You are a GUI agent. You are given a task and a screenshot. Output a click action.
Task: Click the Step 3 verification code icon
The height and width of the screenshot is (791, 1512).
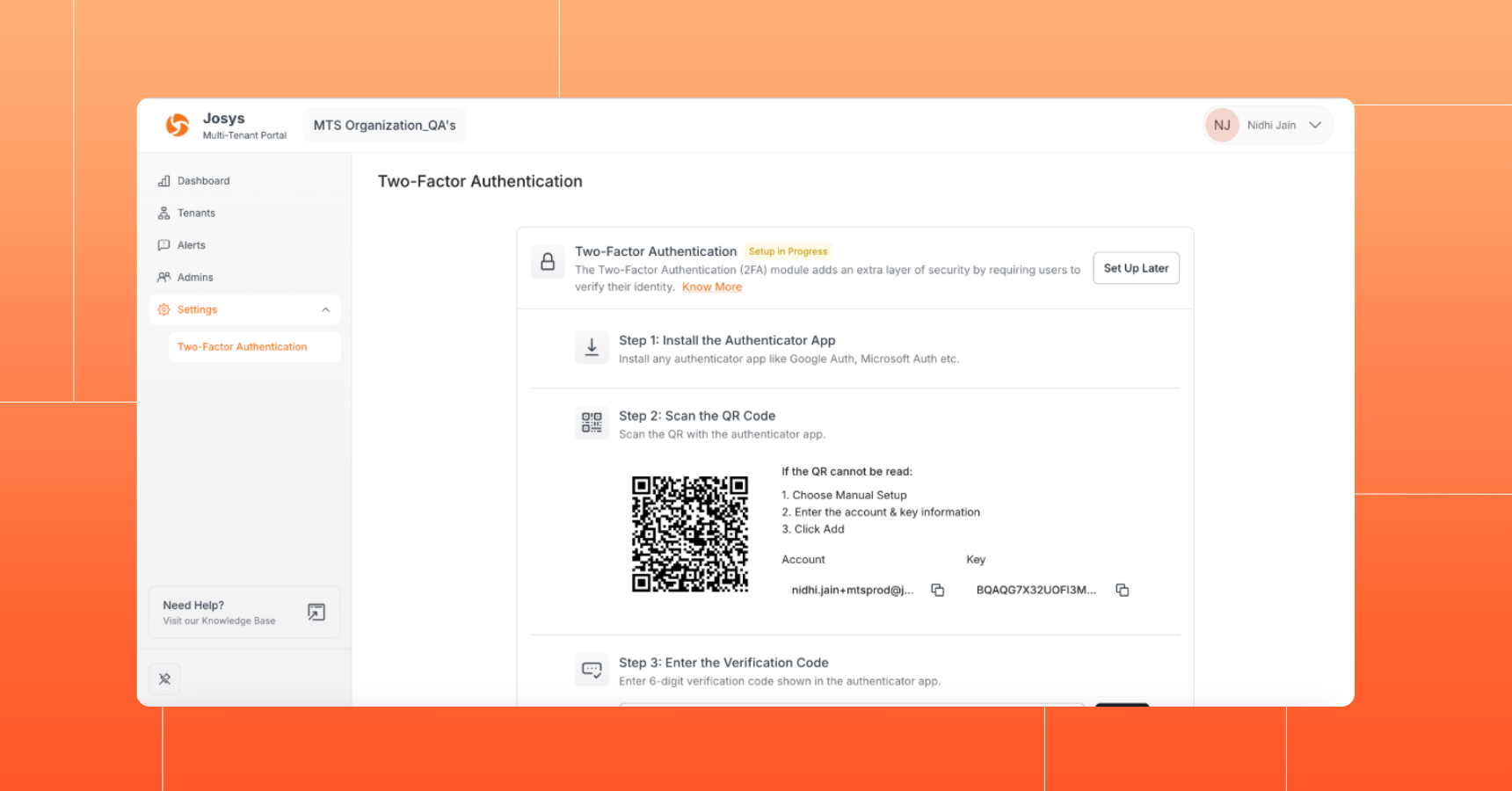[592, 670]
